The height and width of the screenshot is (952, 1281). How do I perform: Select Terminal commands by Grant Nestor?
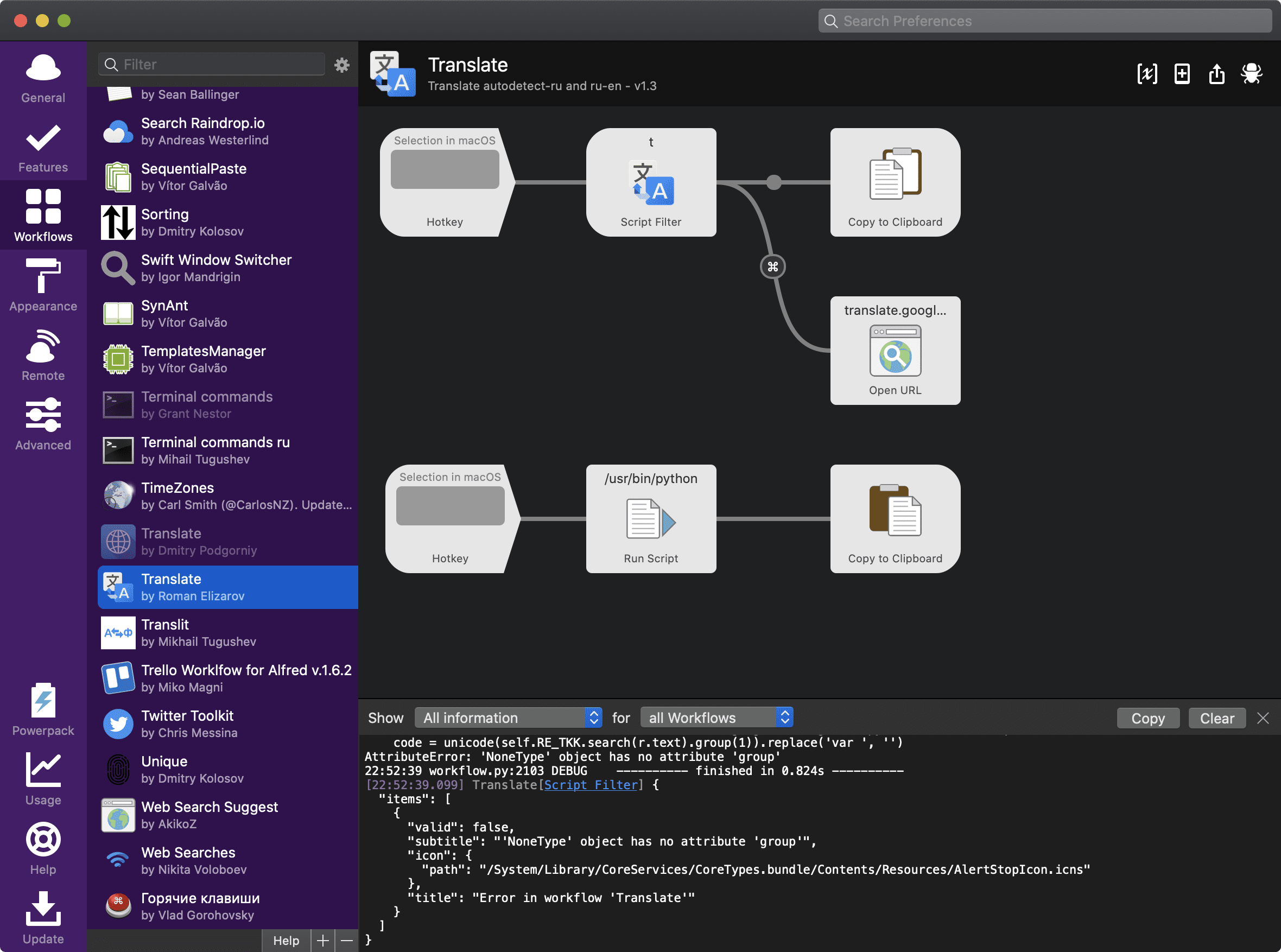point(227,404)
